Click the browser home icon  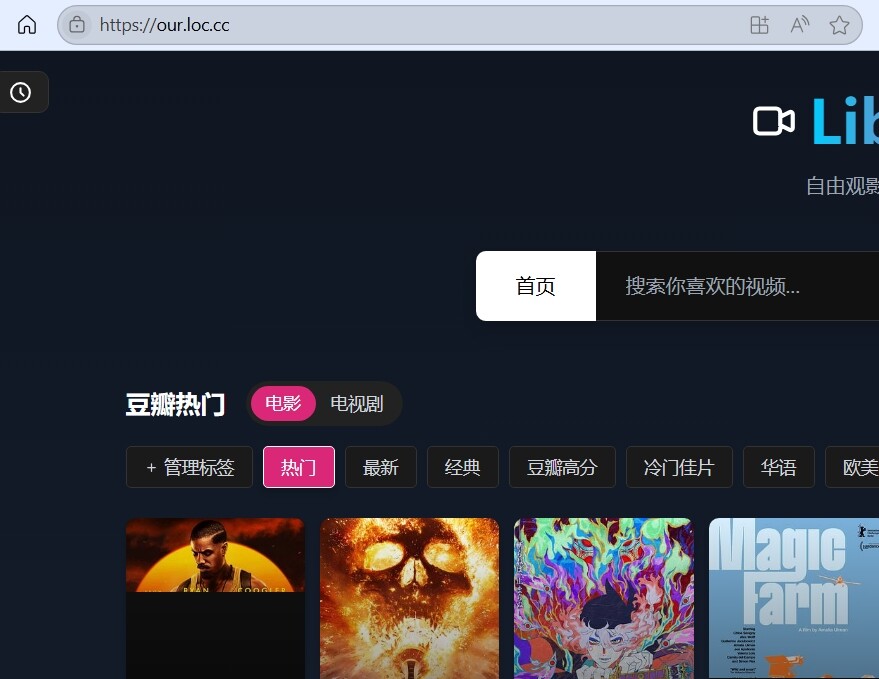[27, 25]
